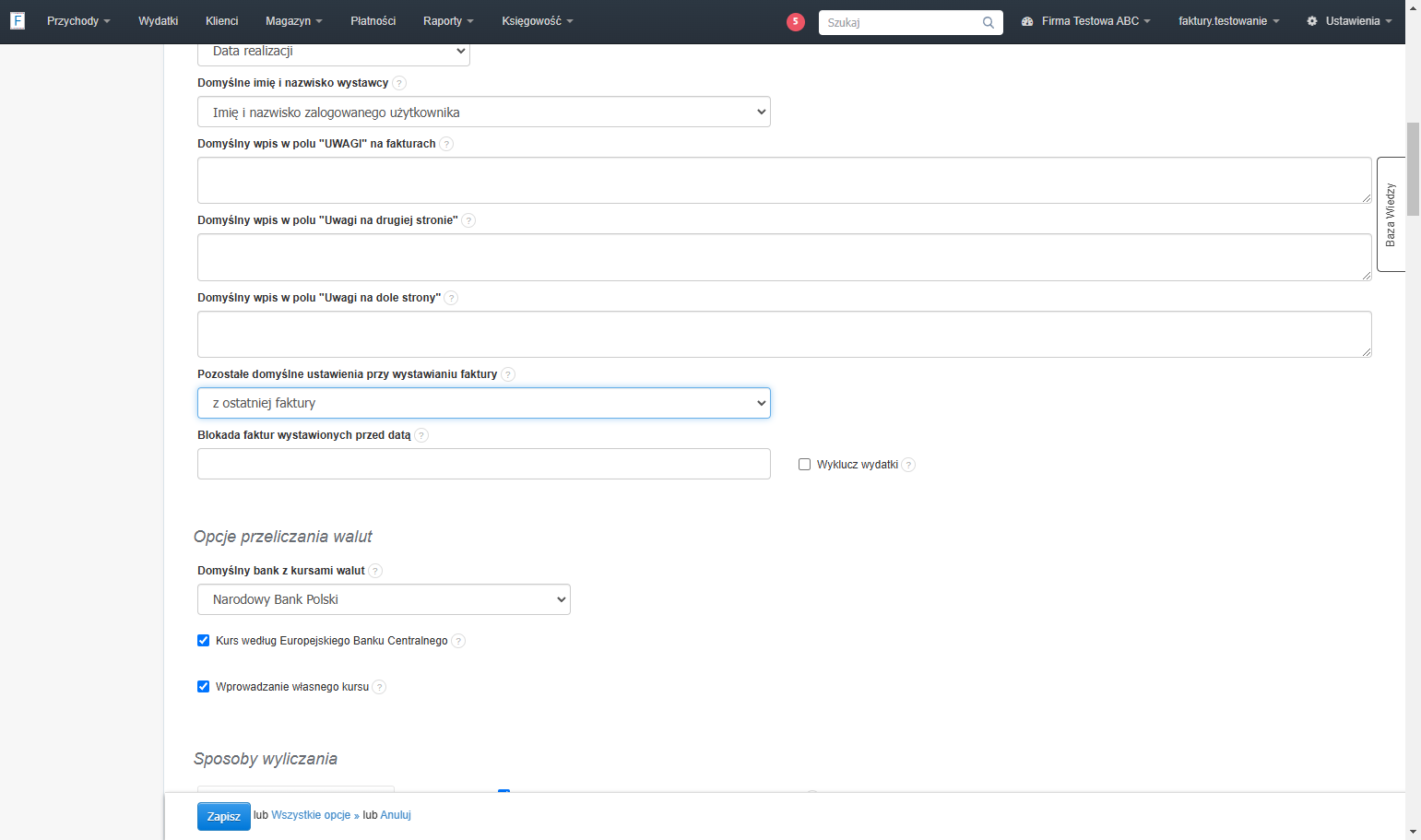Open help icon for Domyślne imię i nazwisko wystawcy
The height and width of the screenshot is (840, 1421).
click(x=399, y=83)
